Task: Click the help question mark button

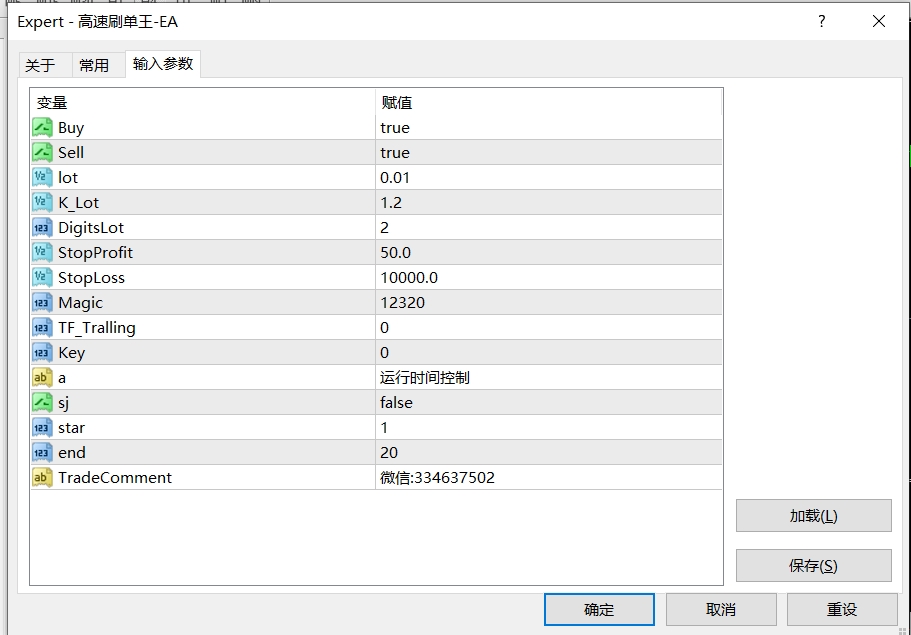Action: (x=822, y=21)
